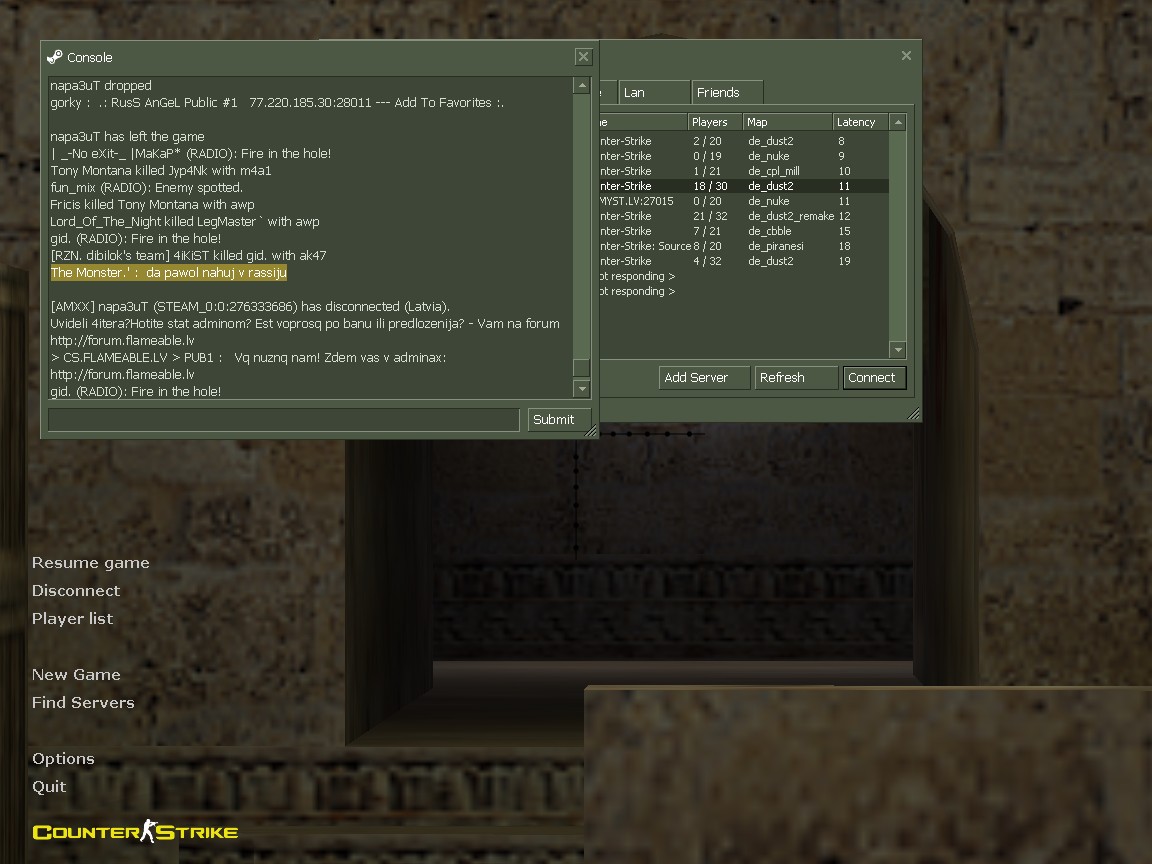Click the AMXX napa3uT disconnected line
The width and height of the screenshot is (1152, 864).
coord(250,306)
